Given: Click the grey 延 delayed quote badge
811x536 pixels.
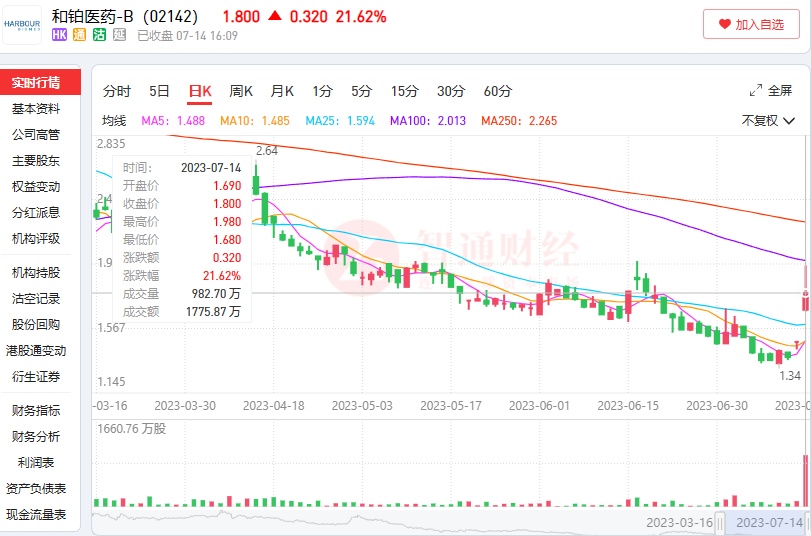Looking at the screenshot, I should (x=119, y=35).
